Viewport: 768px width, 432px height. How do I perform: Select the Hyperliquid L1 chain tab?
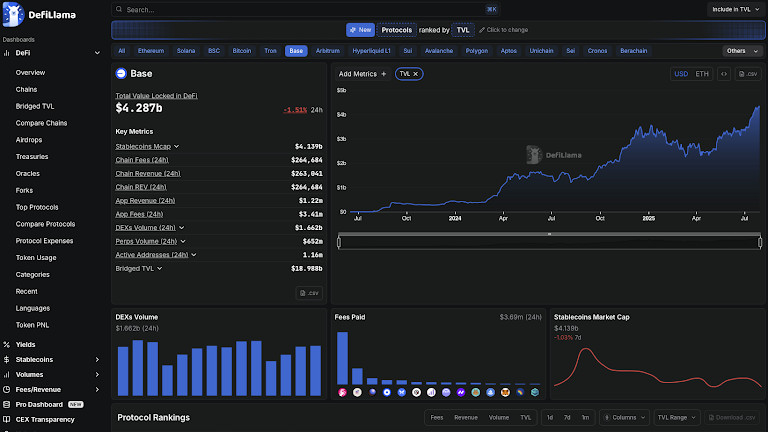coord(372,51)
